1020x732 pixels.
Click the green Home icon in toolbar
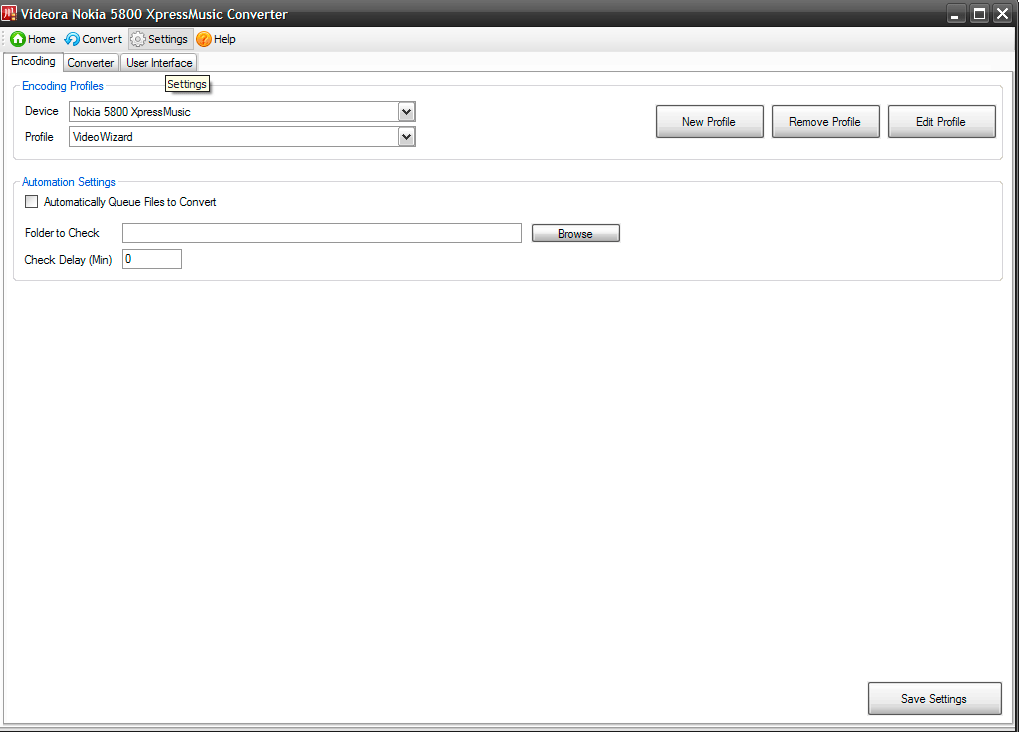point(18,39)
